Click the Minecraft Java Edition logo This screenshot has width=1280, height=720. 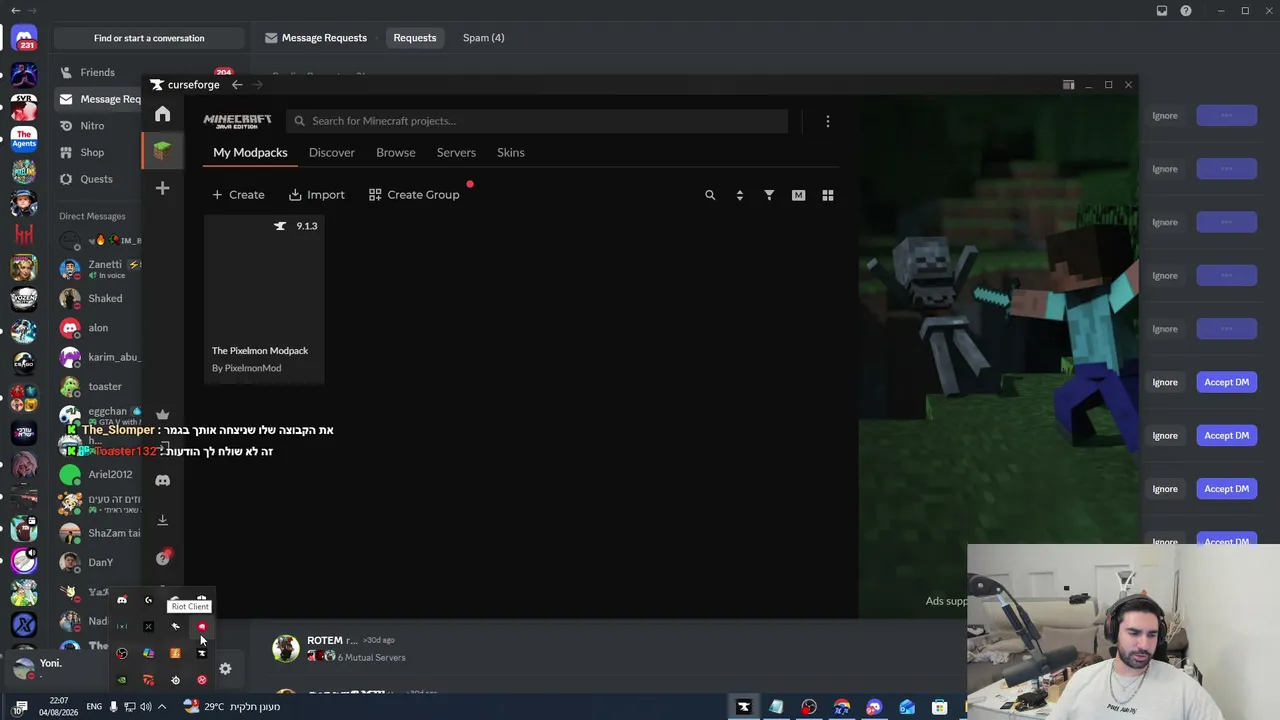(x=238, y=121)
